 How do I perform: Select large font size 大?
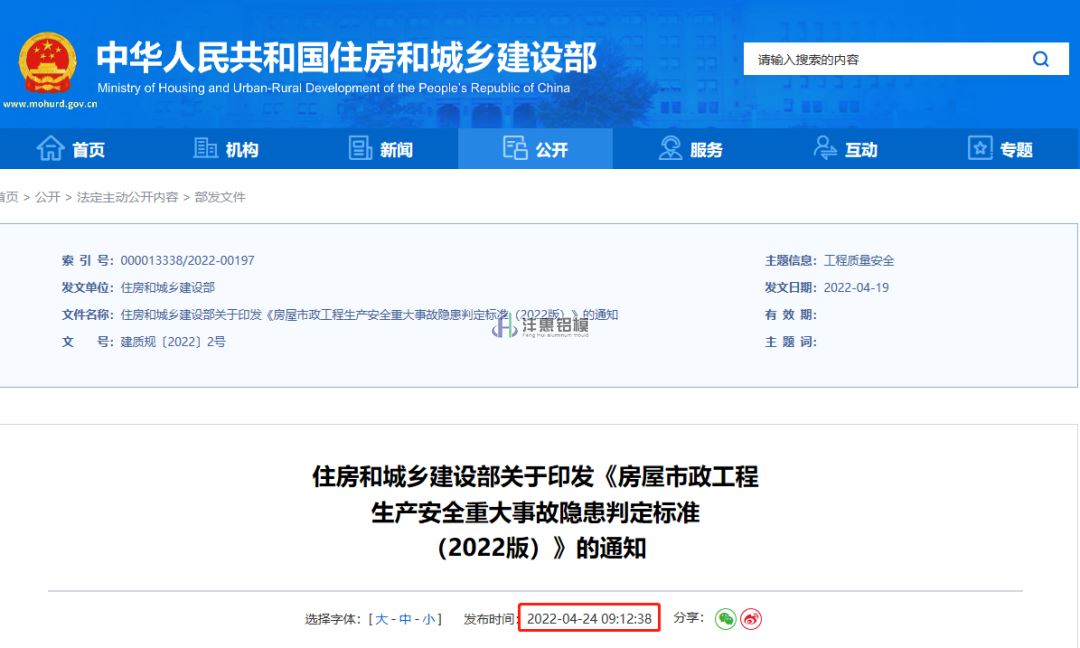pyautogui.click(x=381, y=619)
